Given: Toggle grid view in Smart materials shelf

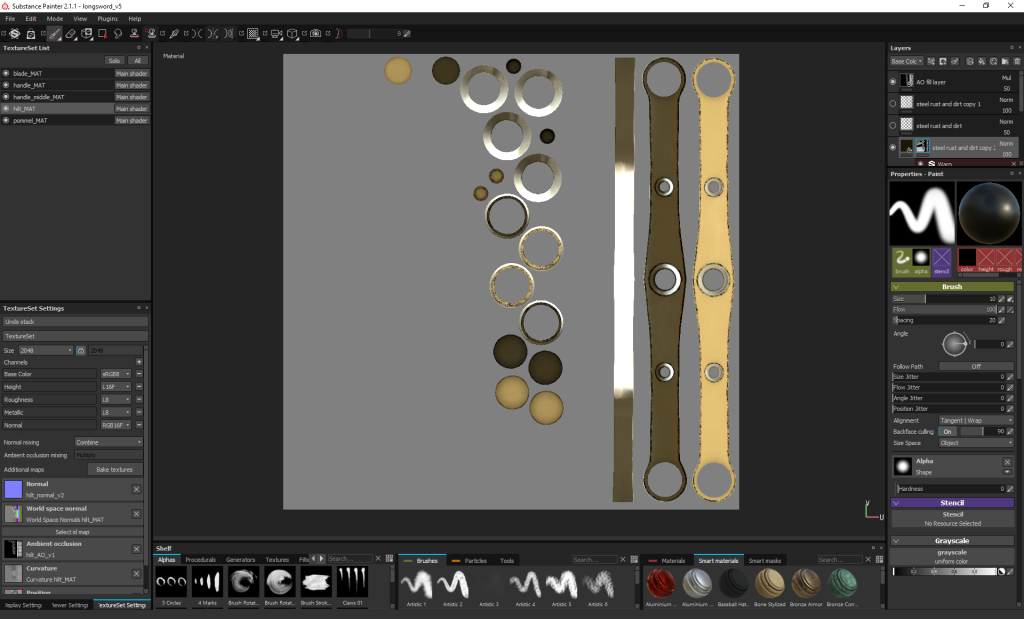Looking at the screenshot, I should (x=880, y=560).
